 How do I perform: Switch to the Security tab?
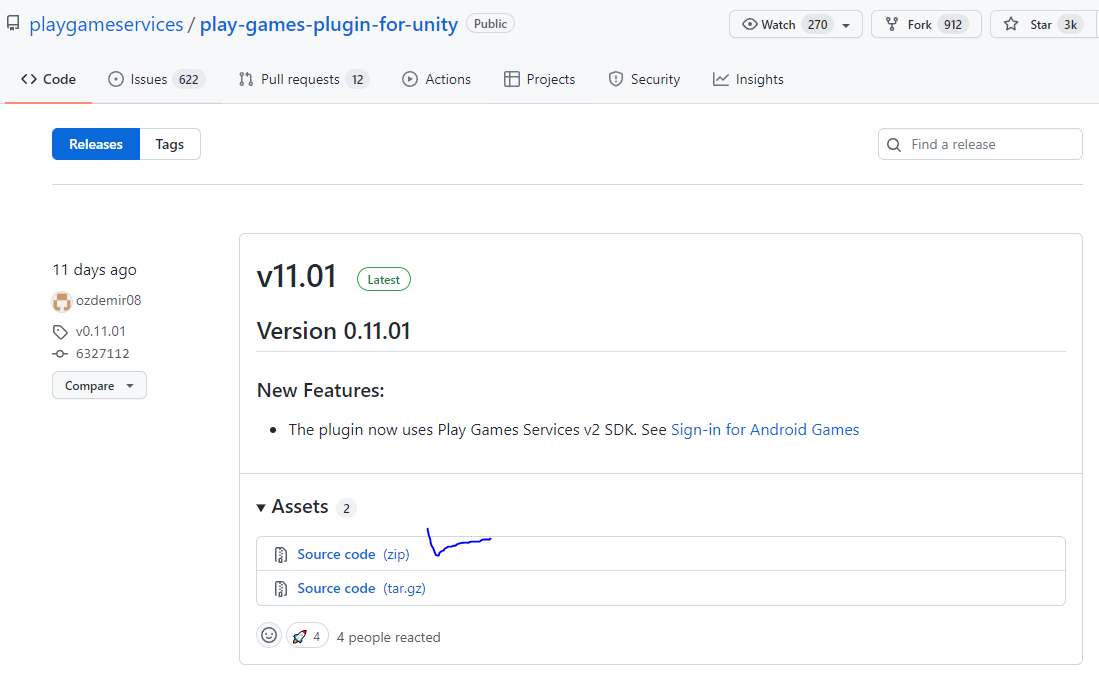[x=644, y=79]
